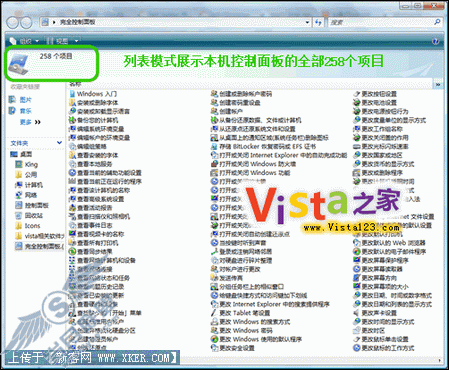Select 更改工作组名称 list text
Image resolution: width=449 pixels, height=370 pixels.
(382, 129)
